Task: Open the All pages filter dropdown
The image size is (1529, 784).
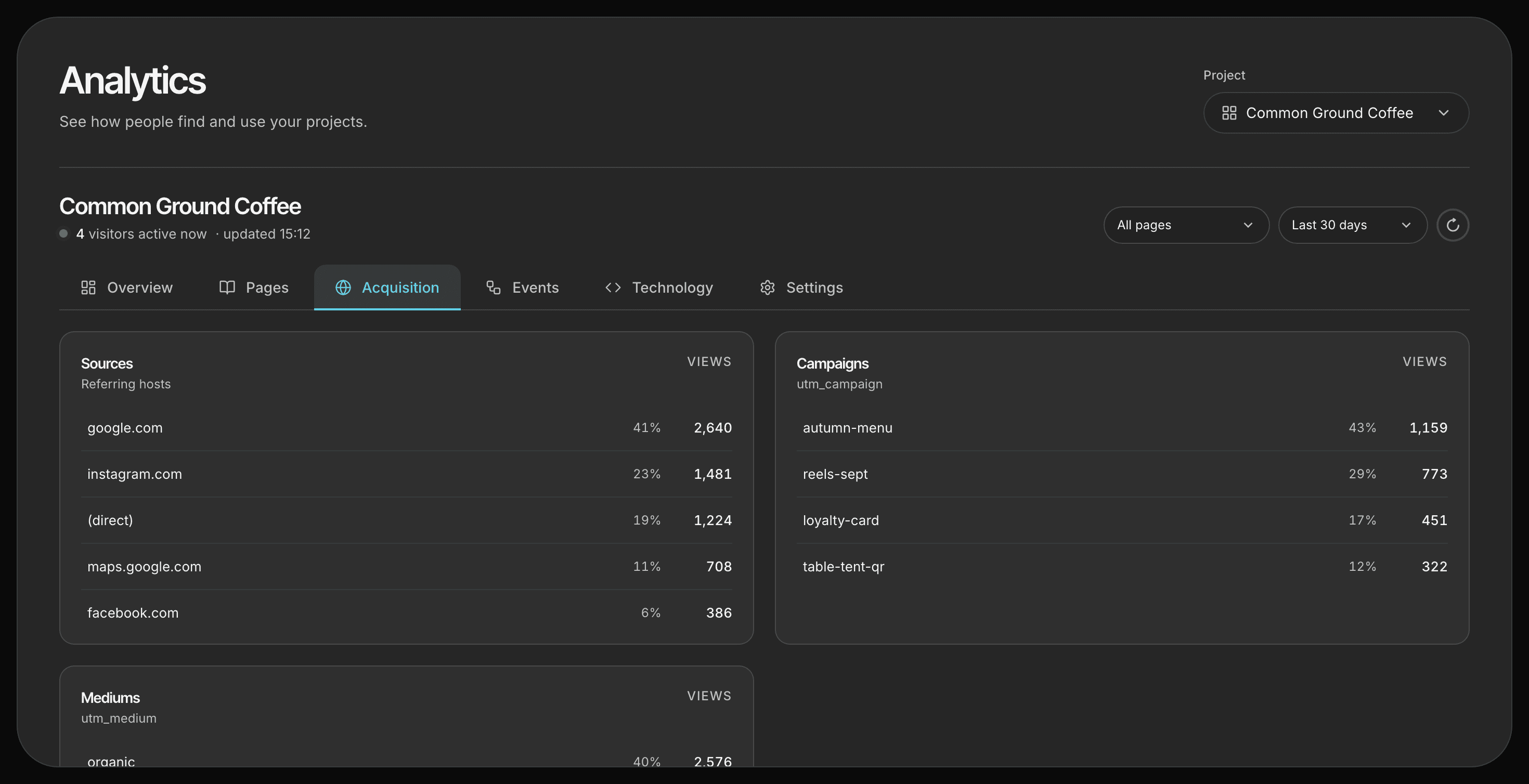Action: pos(1186,225)
